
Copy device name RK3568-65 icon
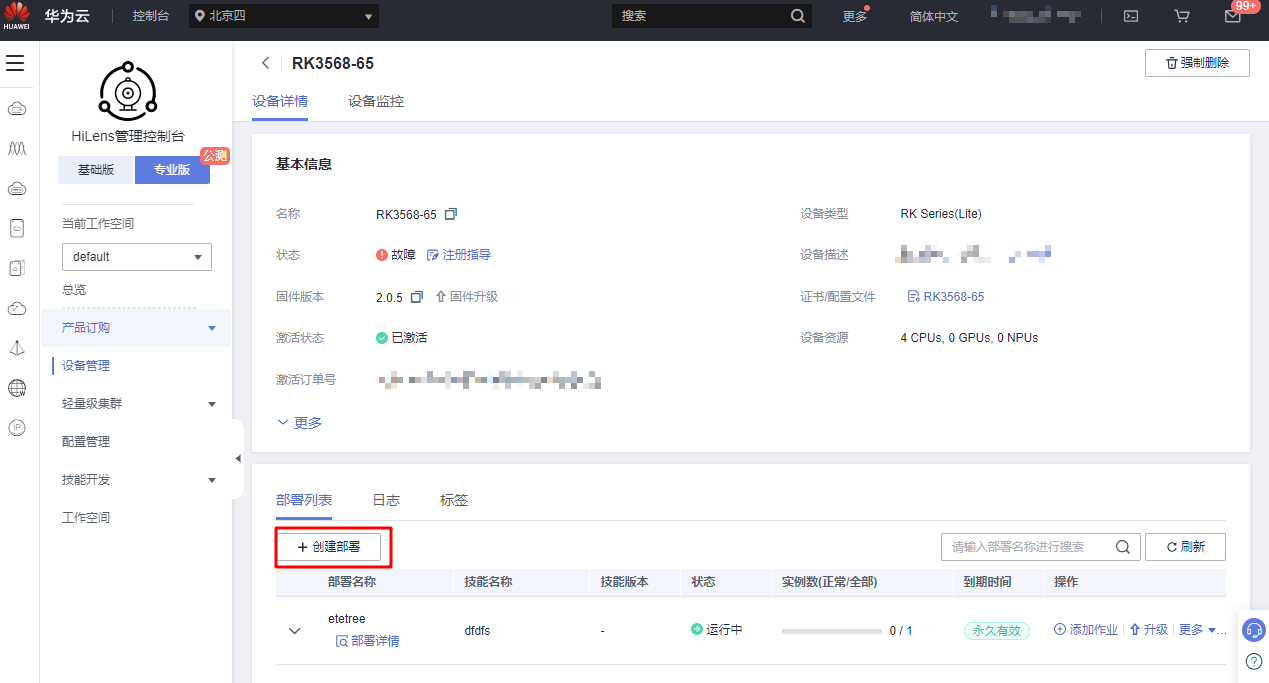451,214
